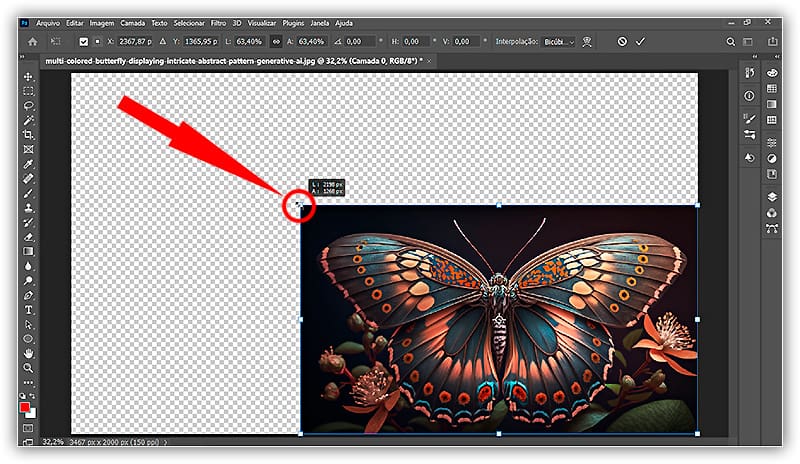
Task: Click the red foreground color swatch
Action: (24, 407)
